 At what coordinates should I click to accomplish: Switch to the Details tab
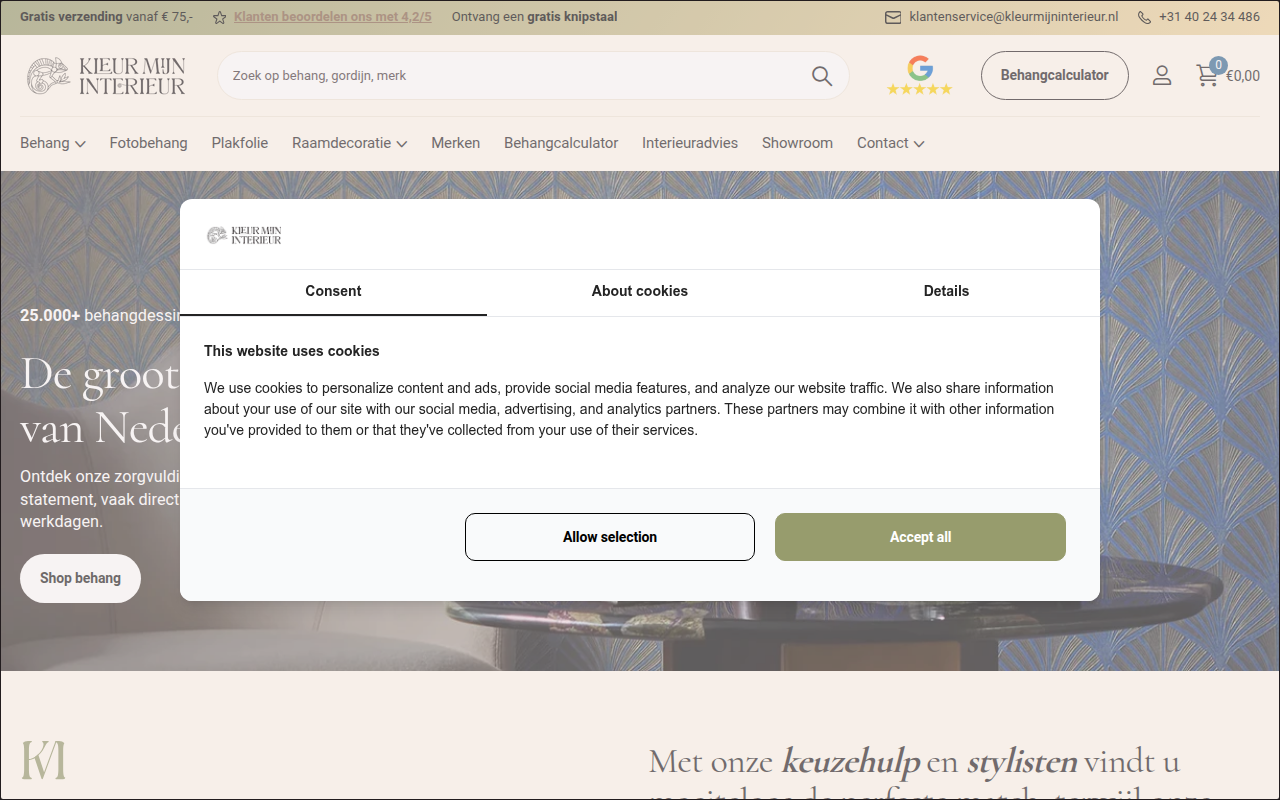tap(946, 292)
